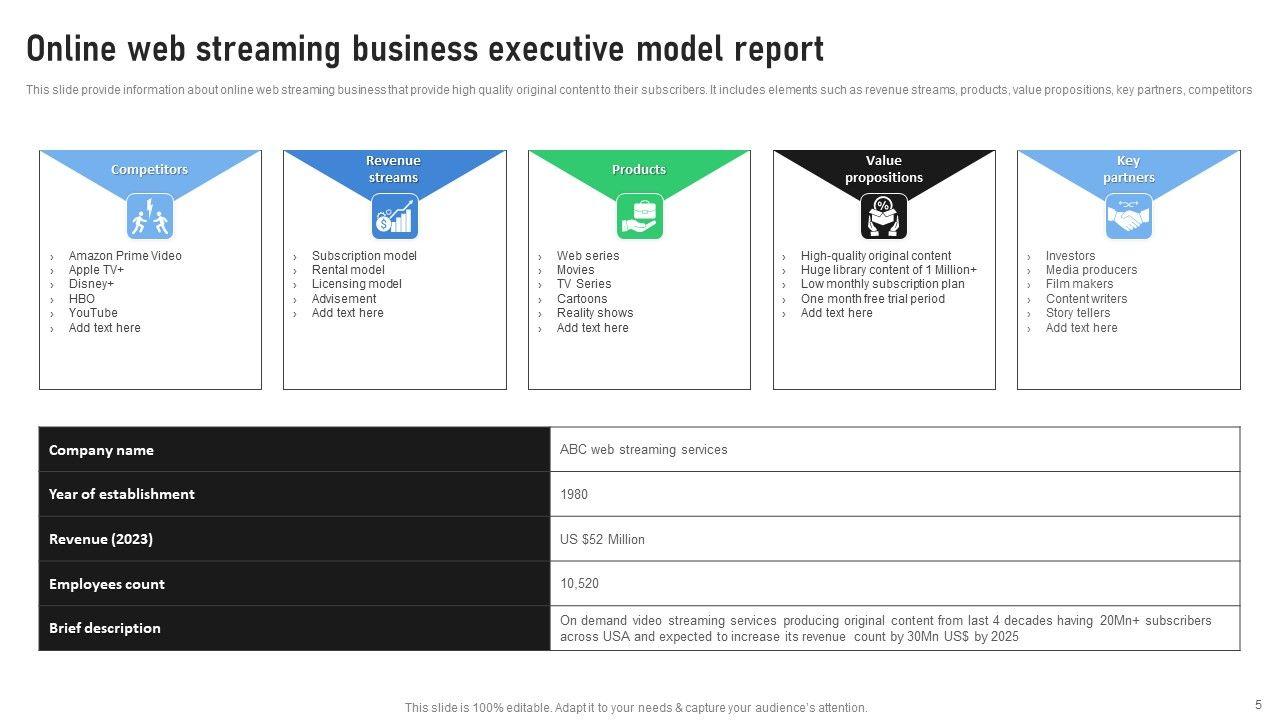Select the US $52 Million revenue value
Image resolution: width=1280 pixels, height=720 pixels.
point(602,540)
